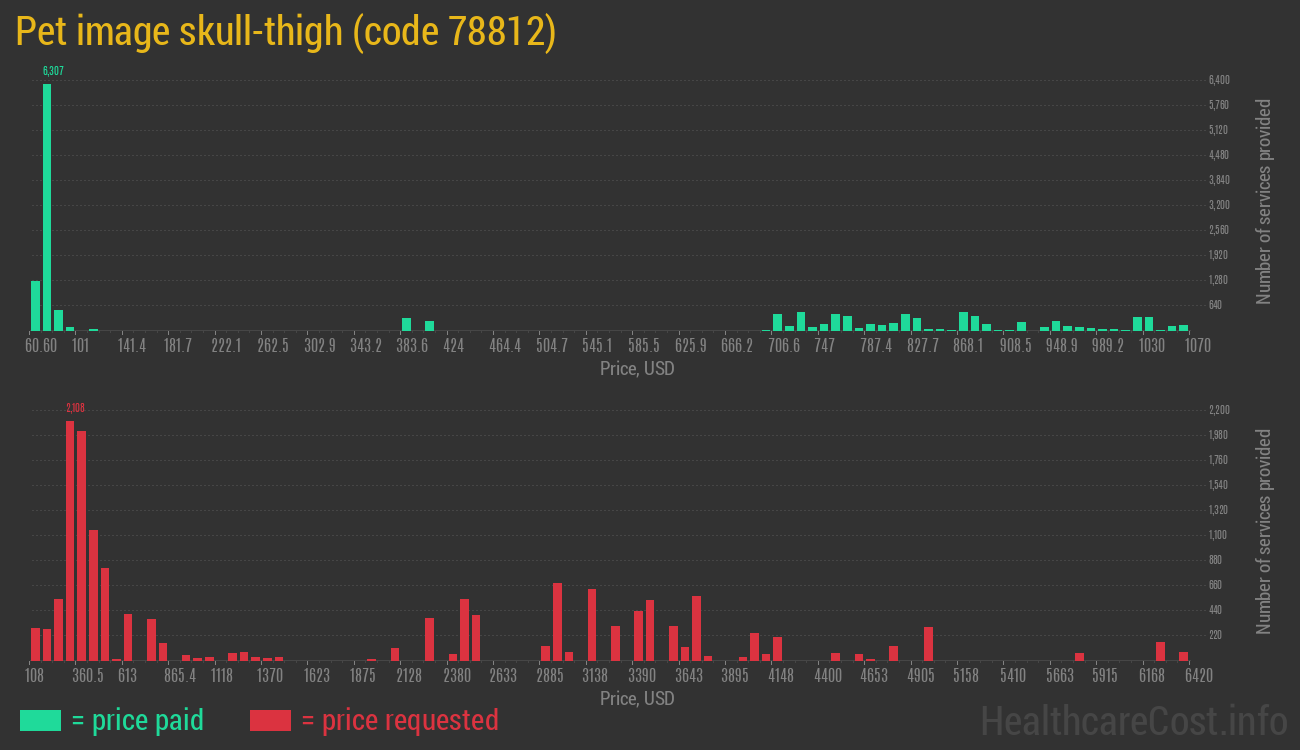Click the 4905 tick on the red chart
Image resolution: width=1300 pixels, height=750 pixels.
point(921,676)
